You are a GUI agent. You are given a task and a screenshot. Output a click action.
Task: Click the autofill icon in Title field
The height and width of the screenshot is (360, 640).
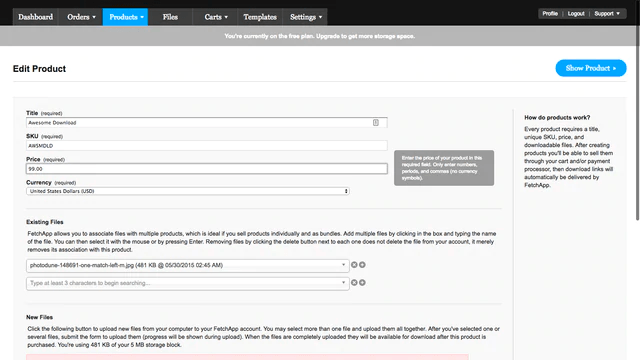pyautogui.click(x=376, y=122)
